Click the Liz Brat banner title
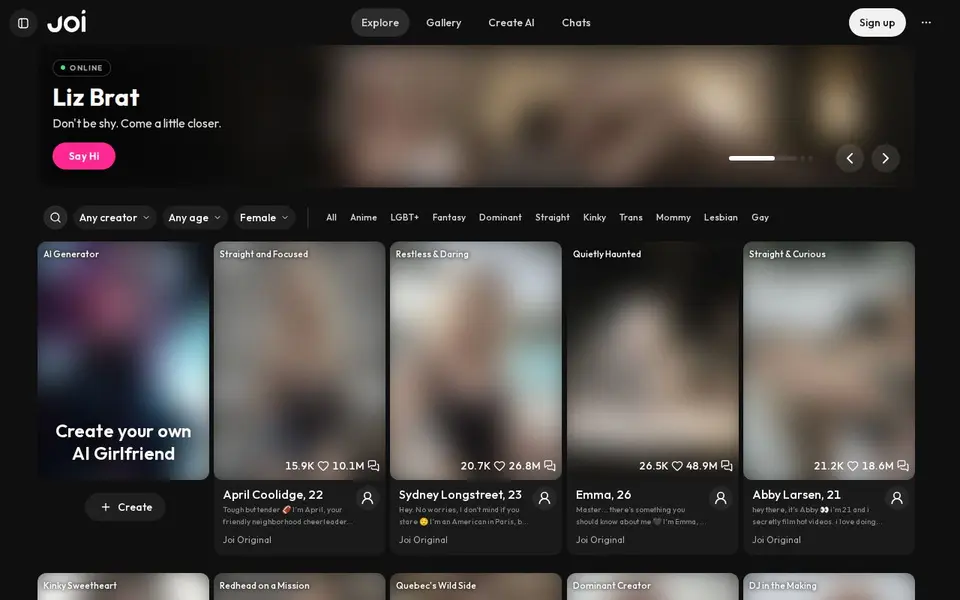Image resolution: width=960 pixels, height=600 pixels. (x=96, y=97)
